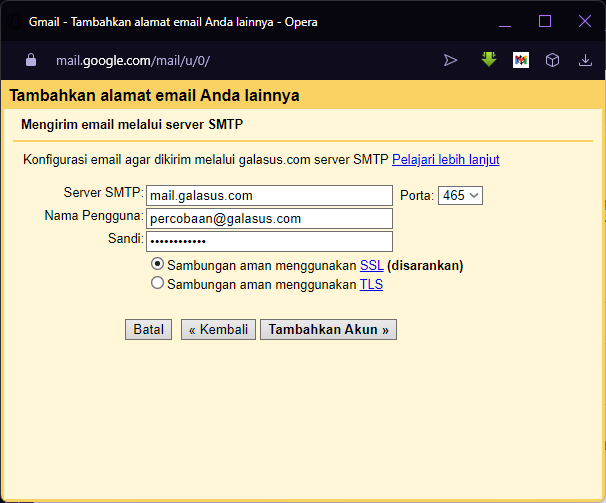
Task: Click the « Kembali button
Action: [218, 329]
